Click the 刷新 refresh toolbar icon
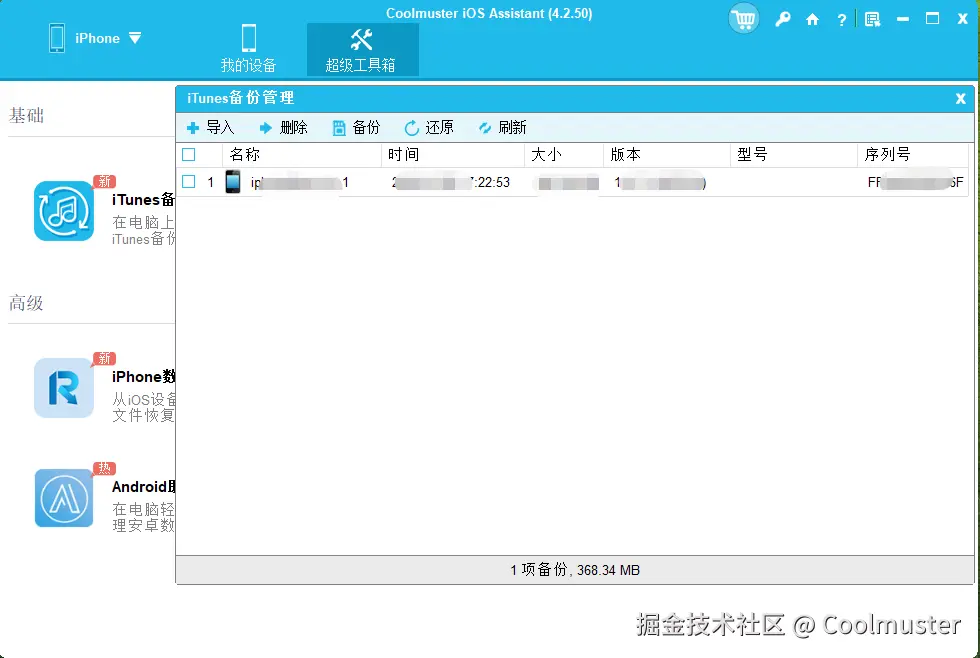 [502, 127]
